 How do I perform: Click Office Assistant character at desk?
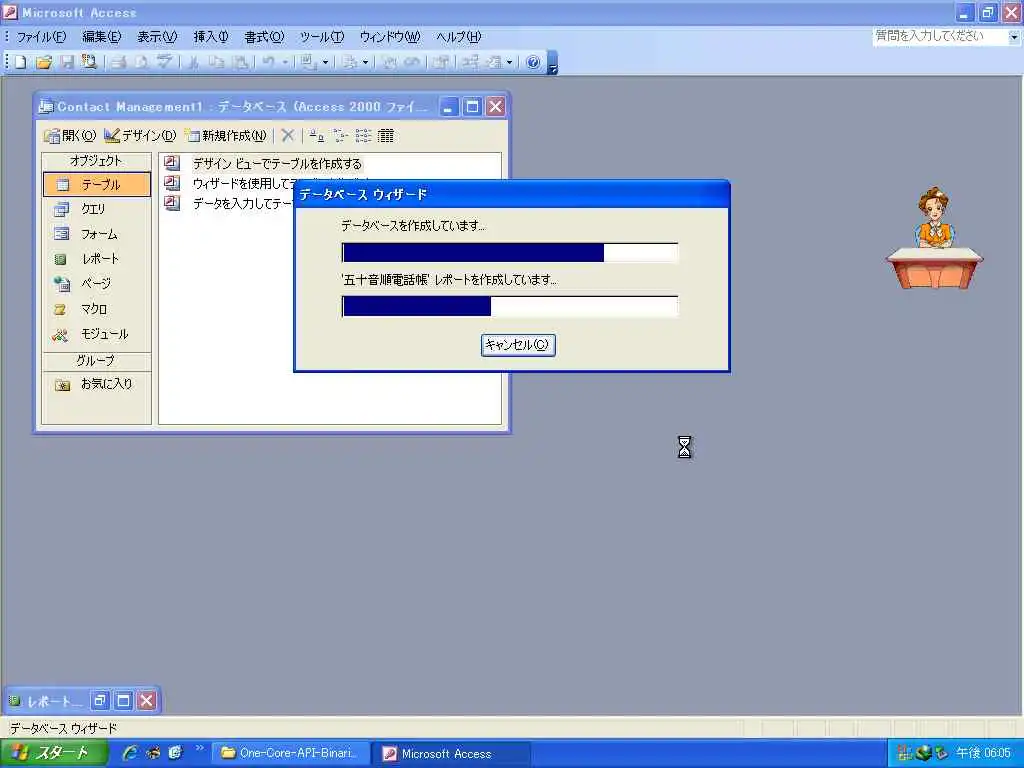pos(935,238)
